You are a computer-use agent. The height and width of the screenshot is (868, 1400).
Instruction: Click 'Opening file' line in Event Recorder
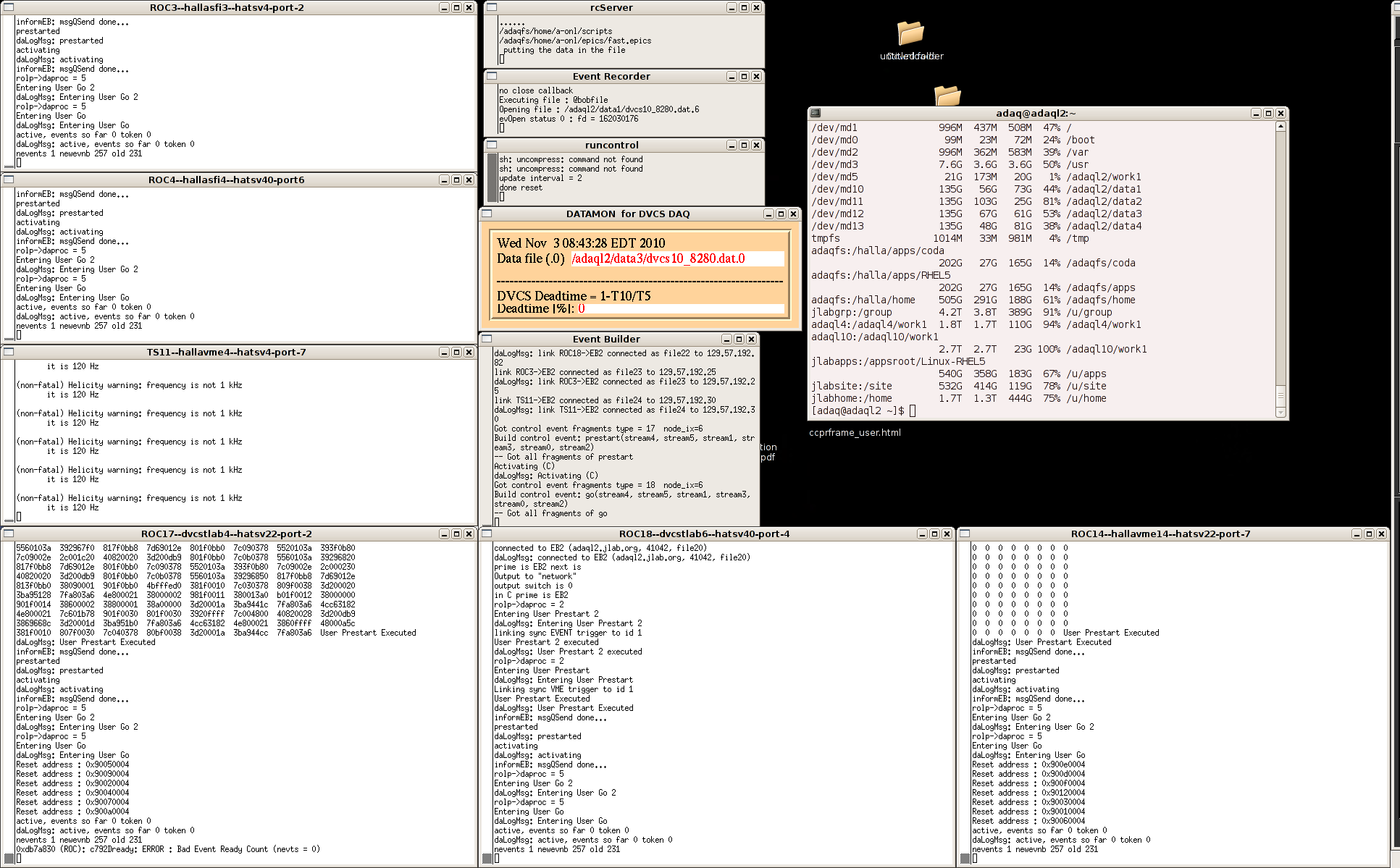coord(599,109)
